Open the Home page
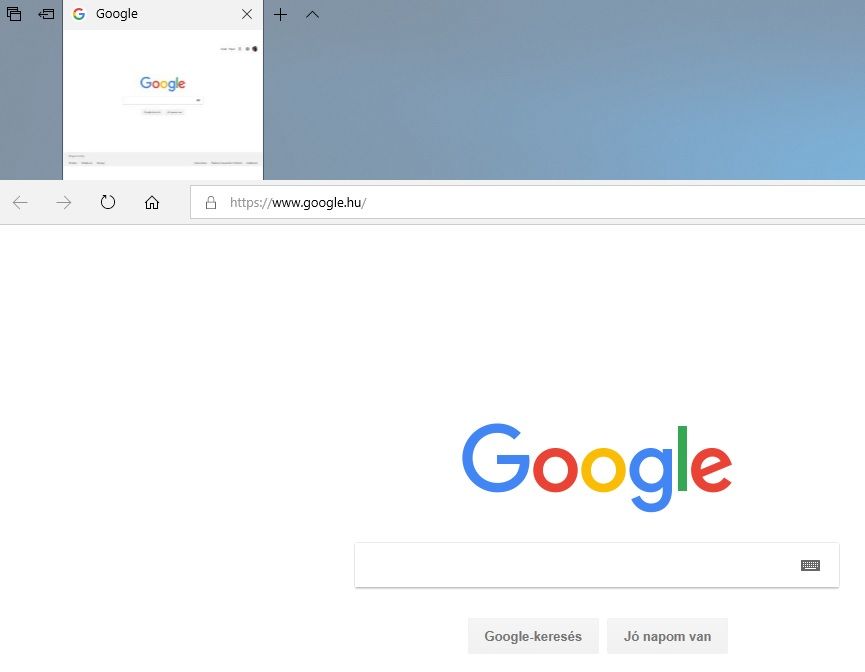This screenshot has width=865, height=672. click(x=152, y=202)
